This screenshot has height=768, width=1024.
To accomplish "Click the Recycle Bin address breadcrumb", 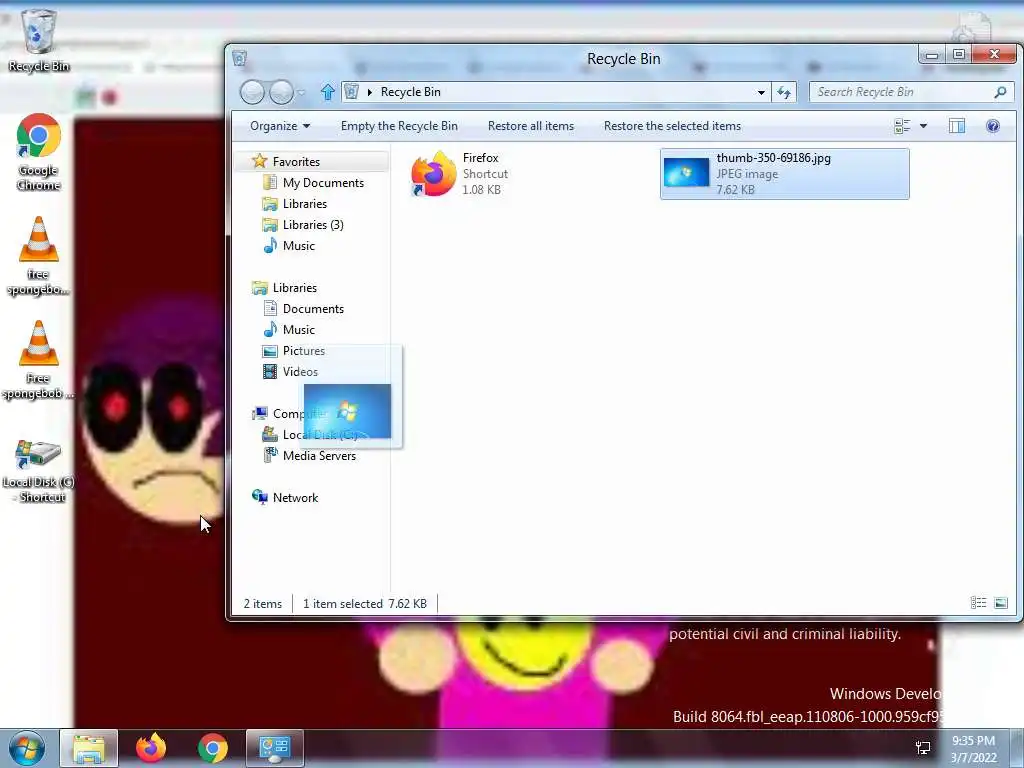I will (410, 92).
